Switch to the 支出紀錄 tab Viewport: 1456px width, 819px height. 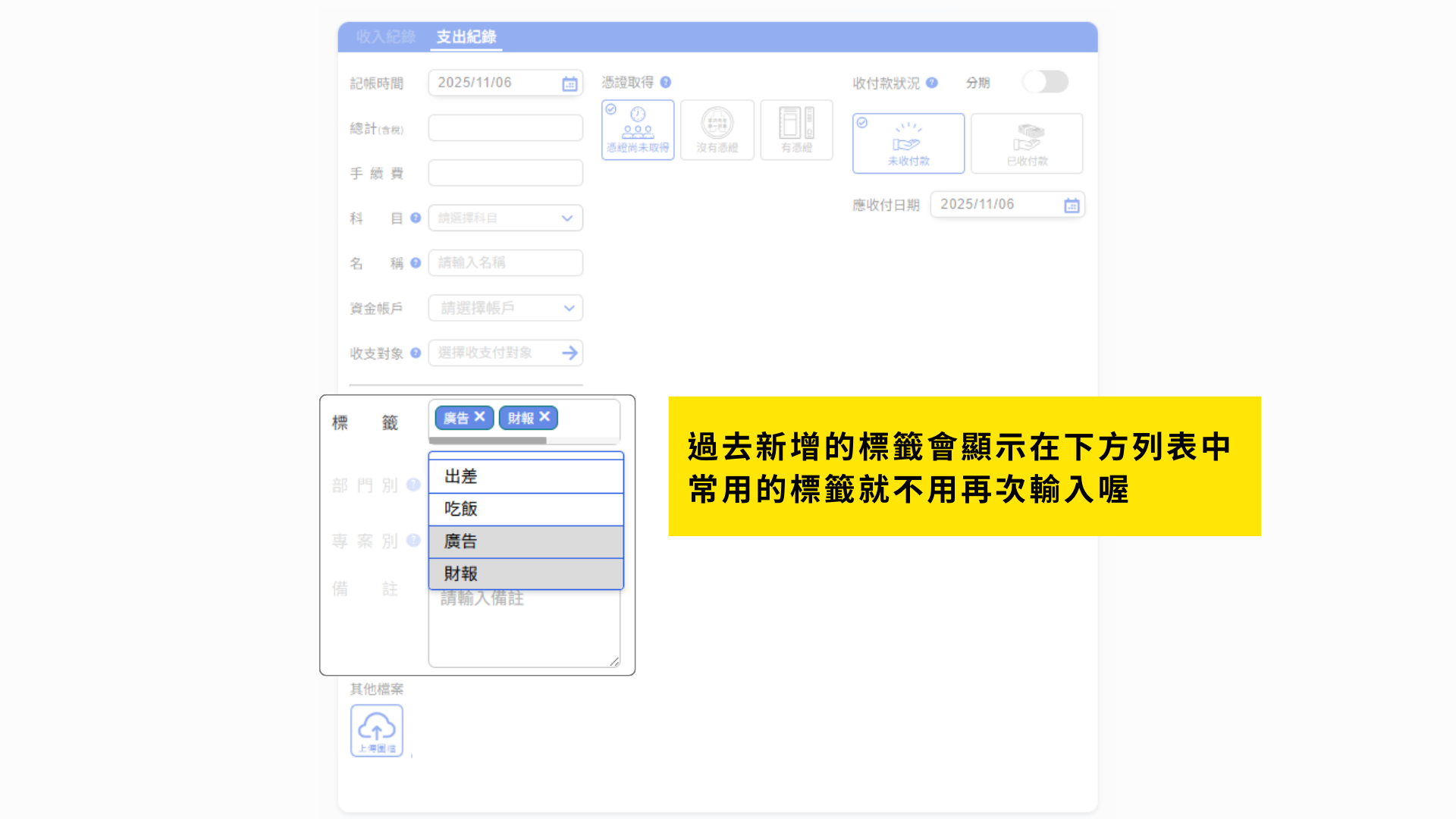coord(466,36)
